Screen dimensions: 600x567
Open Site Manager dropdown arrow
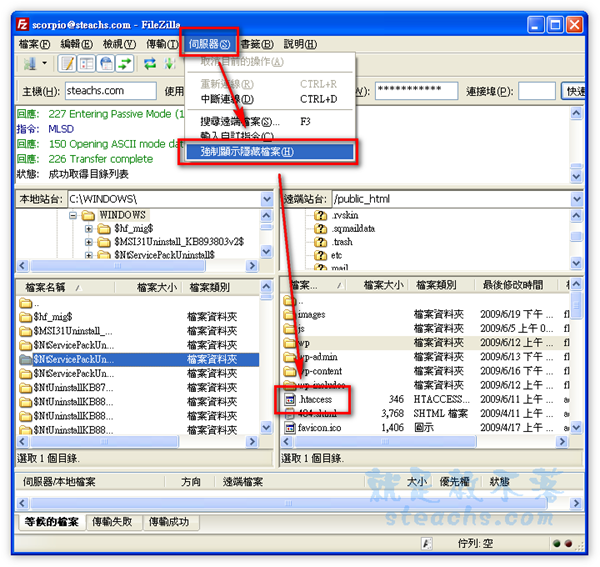coord(42,64)
